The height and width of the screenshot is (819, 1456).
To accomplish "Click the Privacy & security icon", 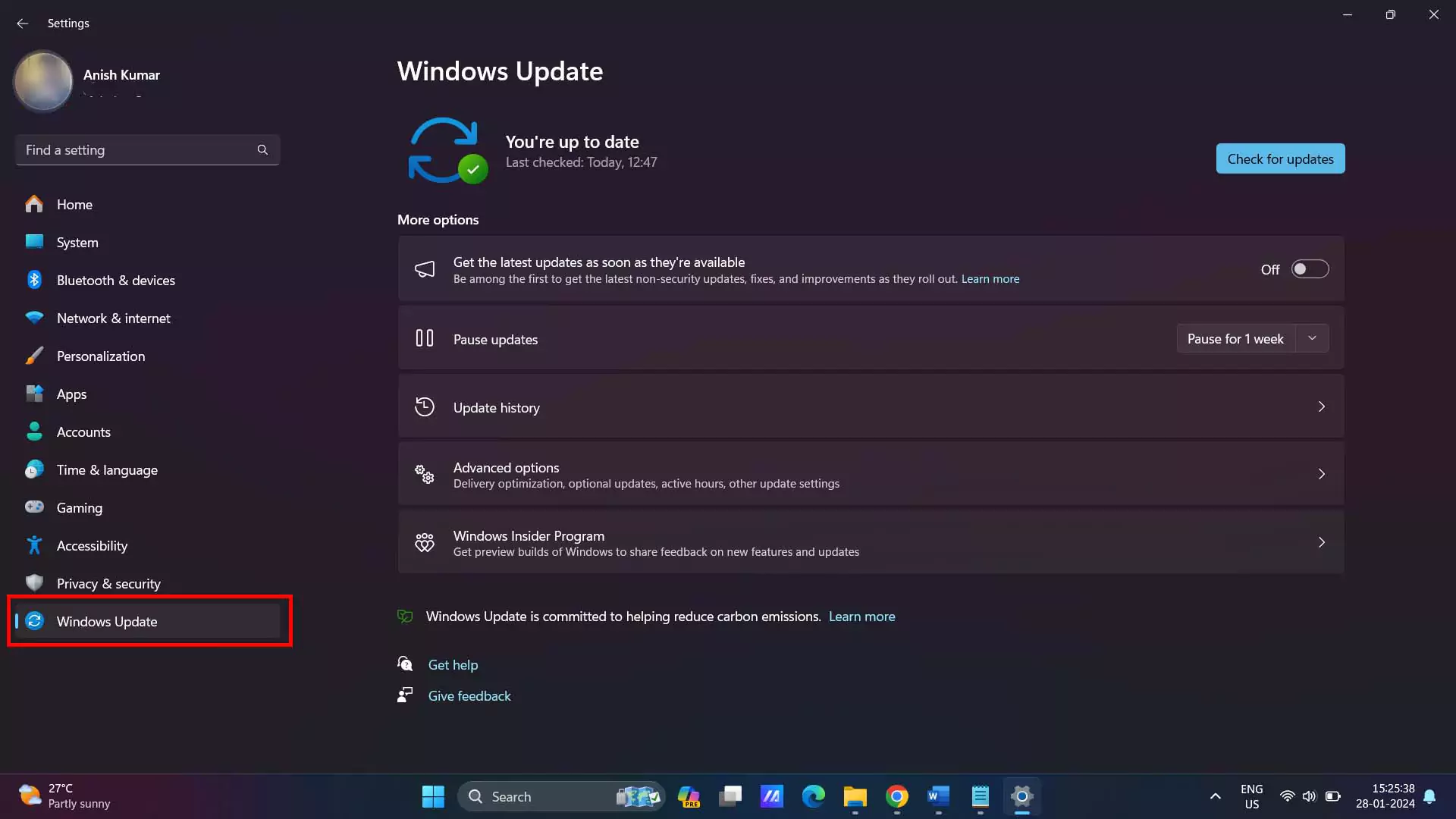I will [x=35, y=583].
